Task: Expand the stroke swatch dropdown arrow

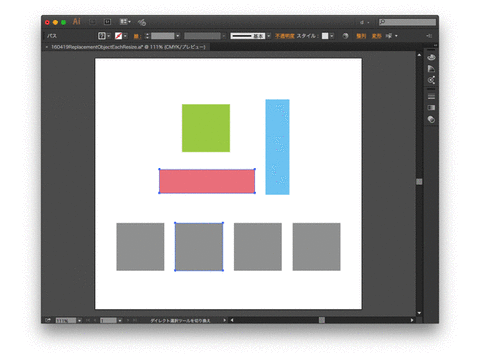Action: point(125,36)
